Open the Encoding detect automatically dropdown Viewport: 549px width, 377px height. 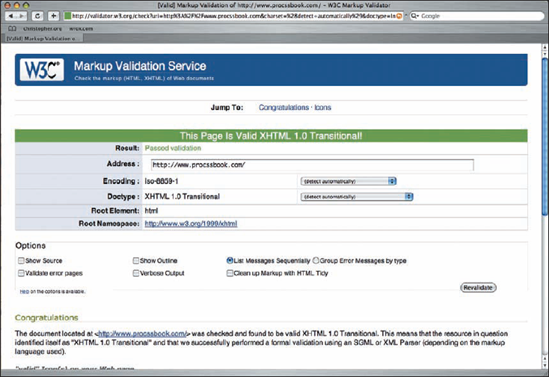348,181
